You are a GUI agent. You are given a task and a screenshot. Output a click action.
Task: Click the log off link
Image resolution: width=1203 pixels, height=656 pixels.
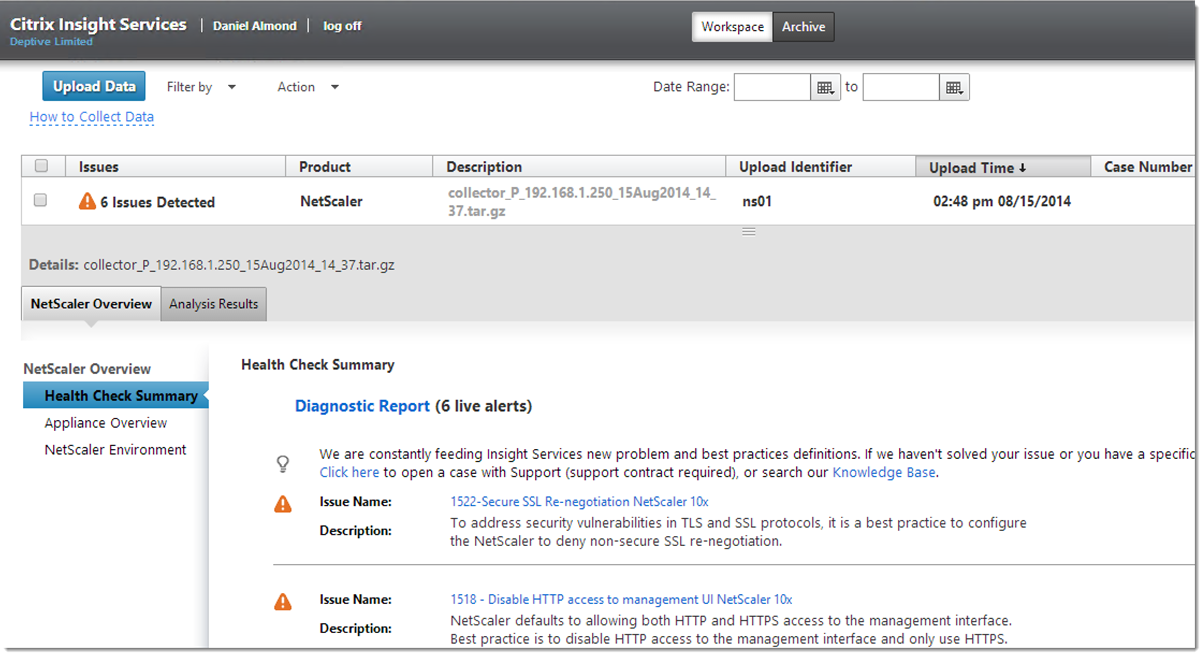point(342,26)
